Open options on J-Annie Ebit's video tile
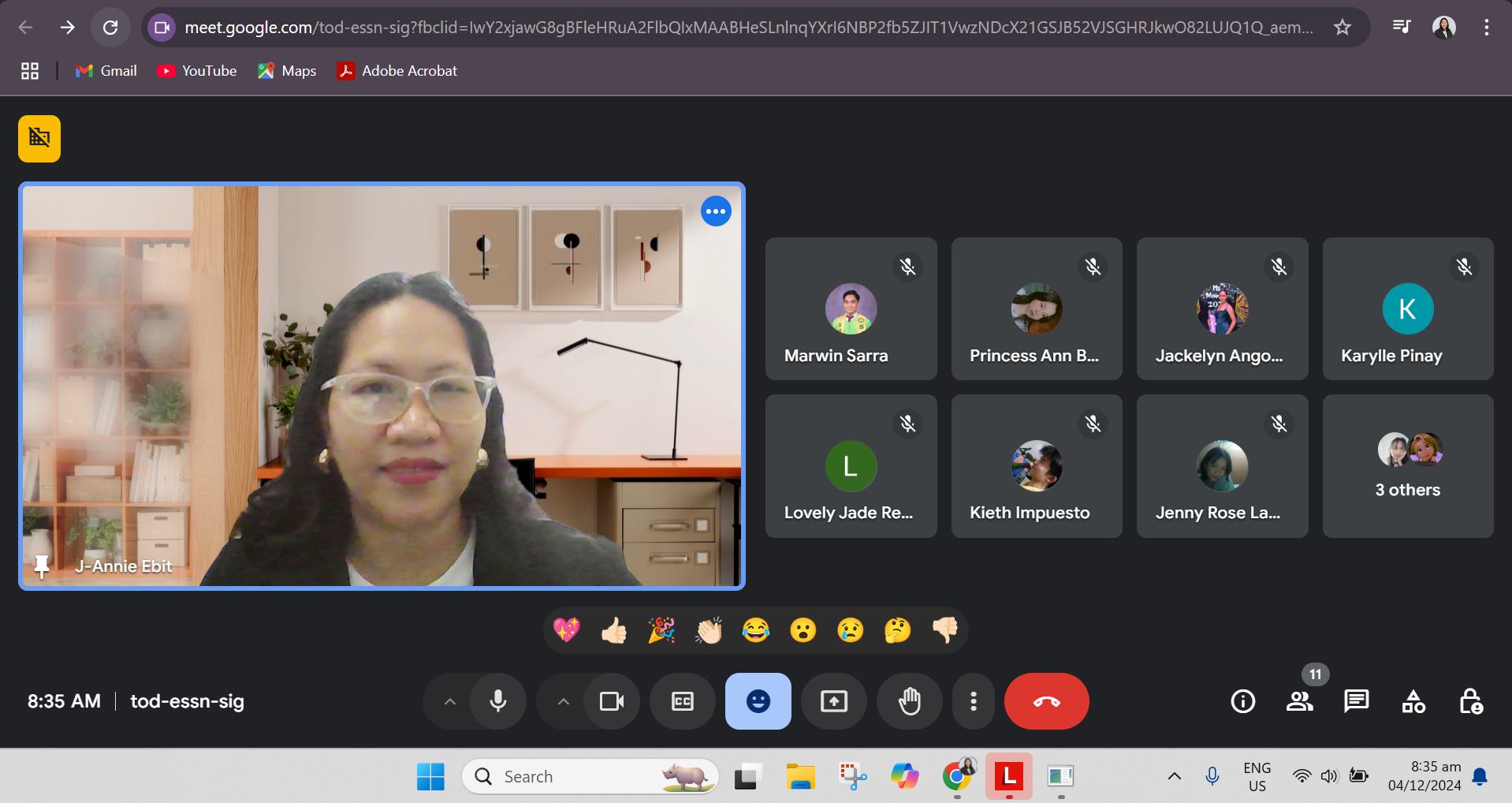This screenshot has width=1512, height=803. click(x=716, y=211)
